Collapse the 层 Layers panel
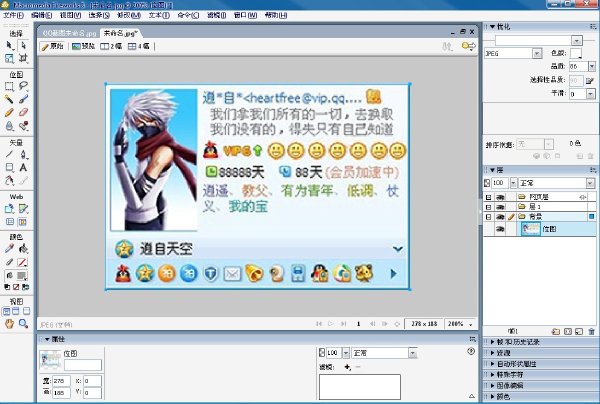 click(x=493, y=170)
